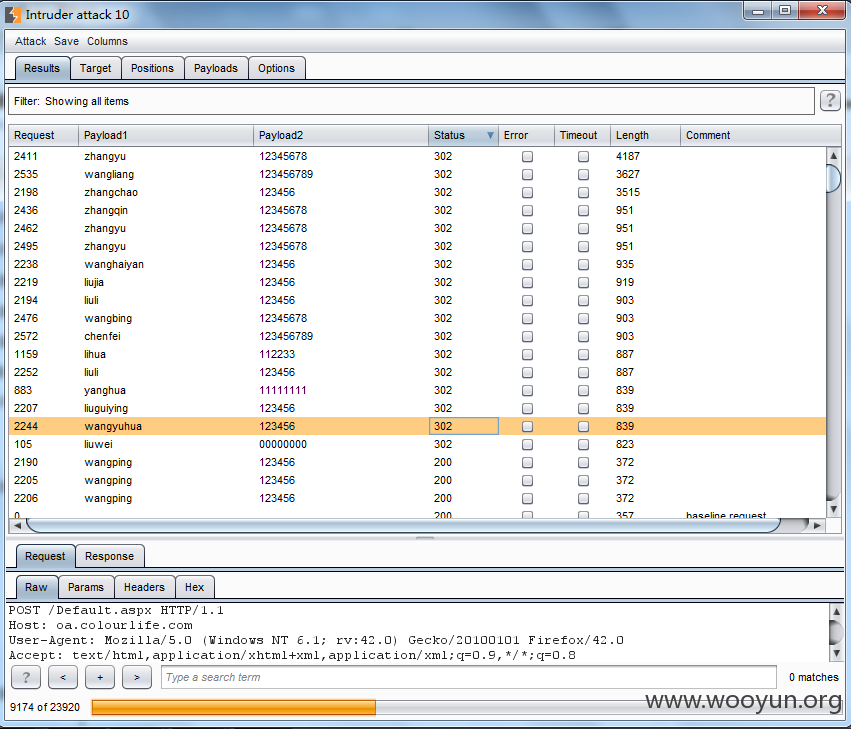Switch to the Target tab
The image size is (851, 729).
tap(96, 68)
